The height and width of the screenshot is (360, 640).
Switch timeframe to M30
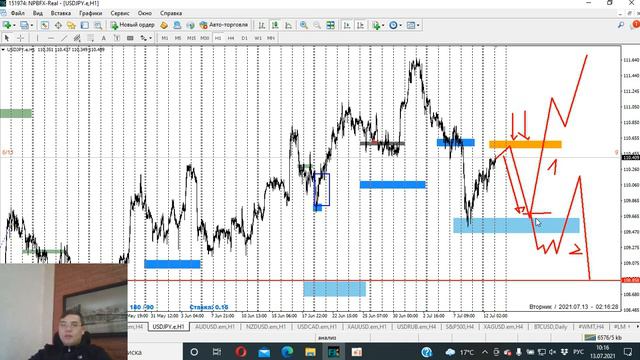[204, 38]
